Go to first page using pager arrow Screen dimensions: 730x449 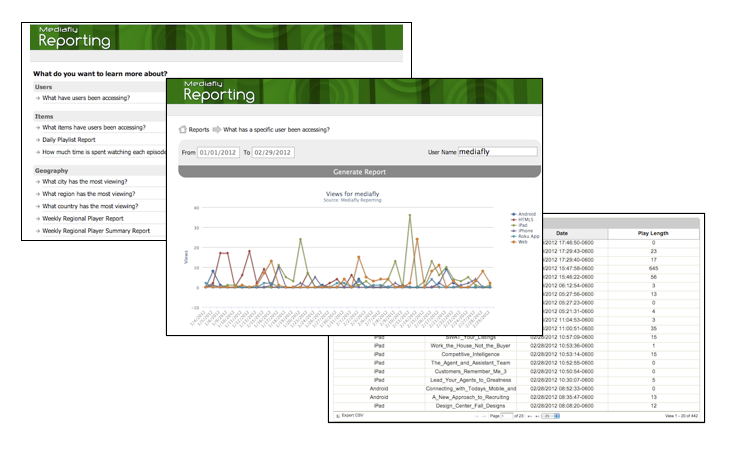[x=476, y=416]
